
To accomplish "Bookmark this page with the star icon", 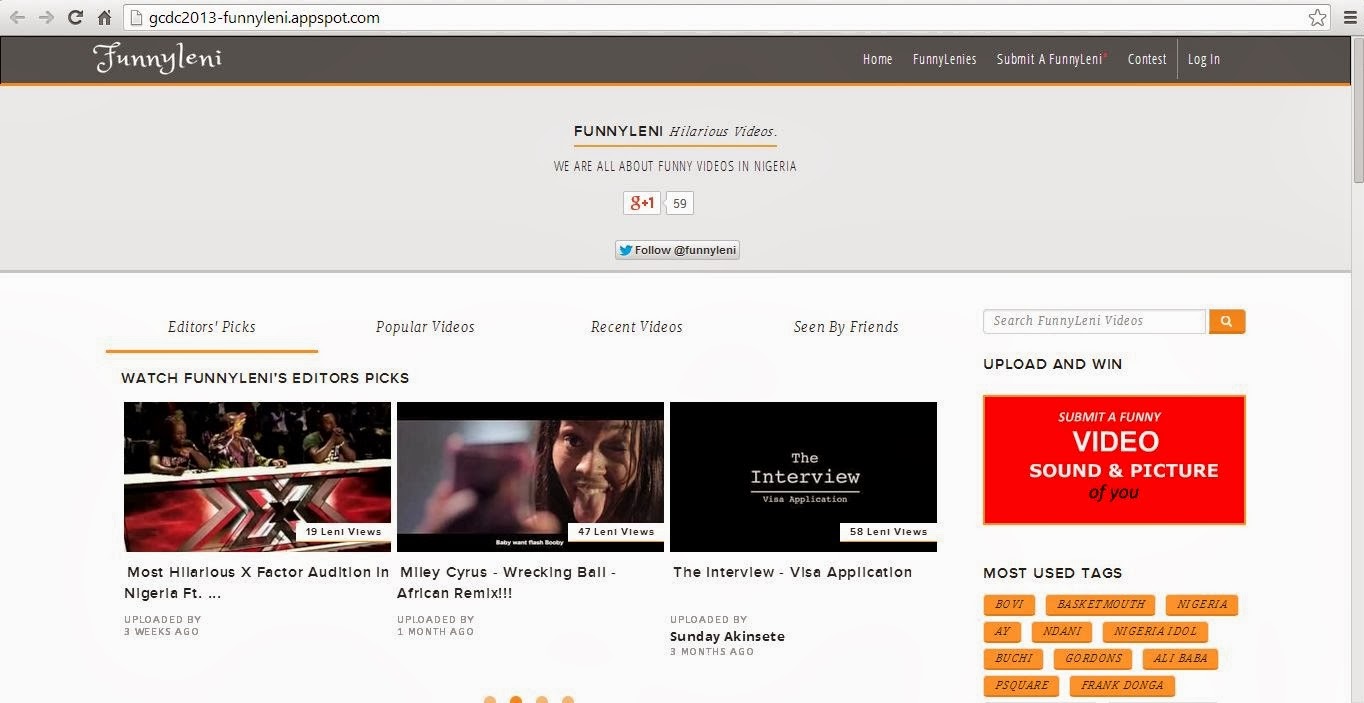I will click(x=1317, y=17).
